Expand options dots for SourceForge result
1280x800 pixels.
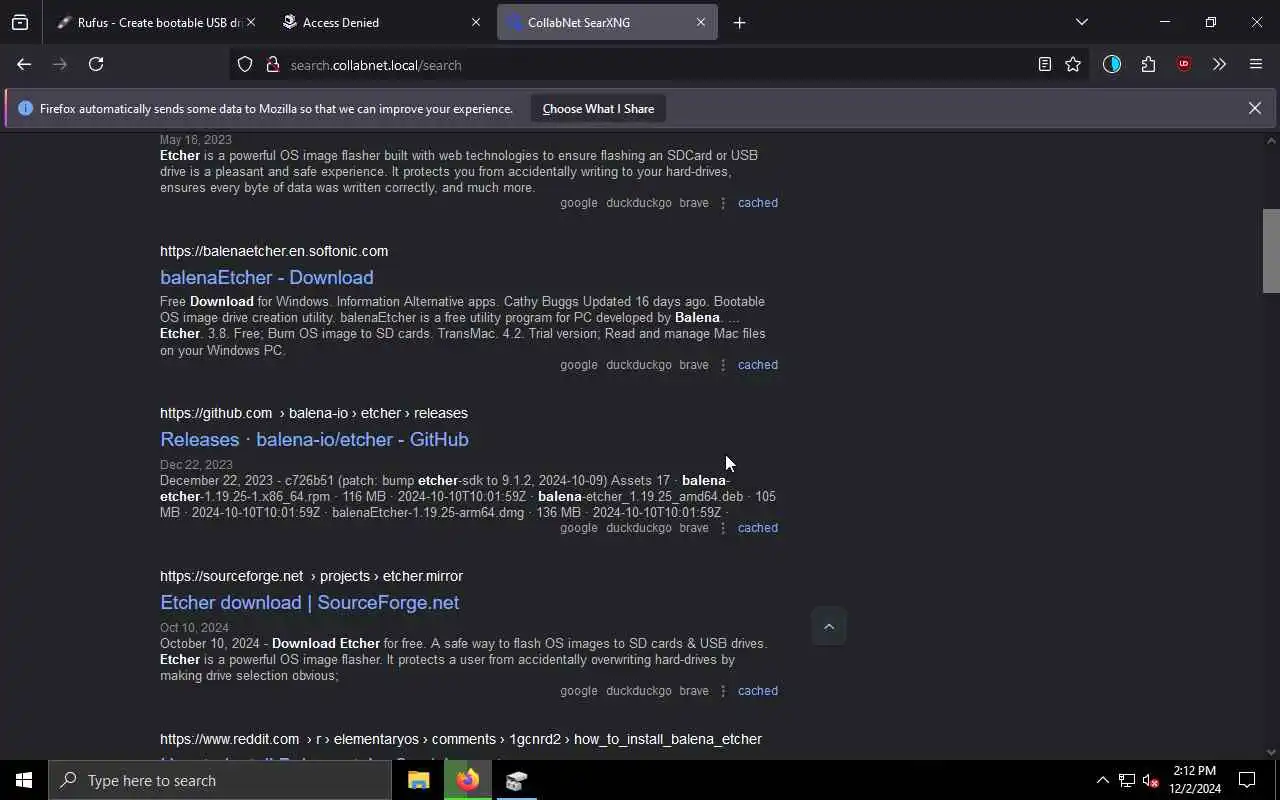point(723,691)
